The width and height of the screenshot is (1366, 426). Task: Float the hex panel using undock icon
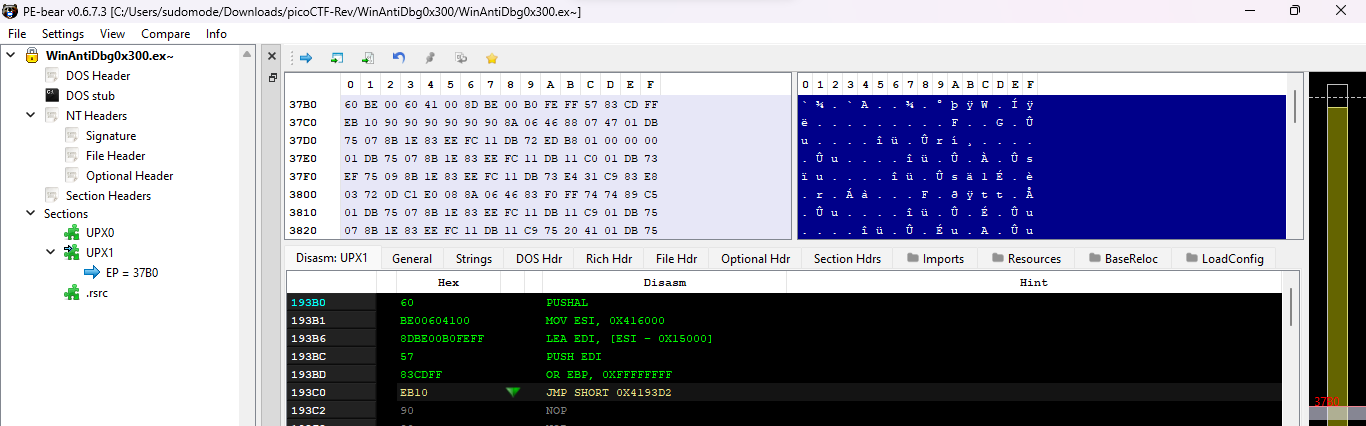(273, 77)
